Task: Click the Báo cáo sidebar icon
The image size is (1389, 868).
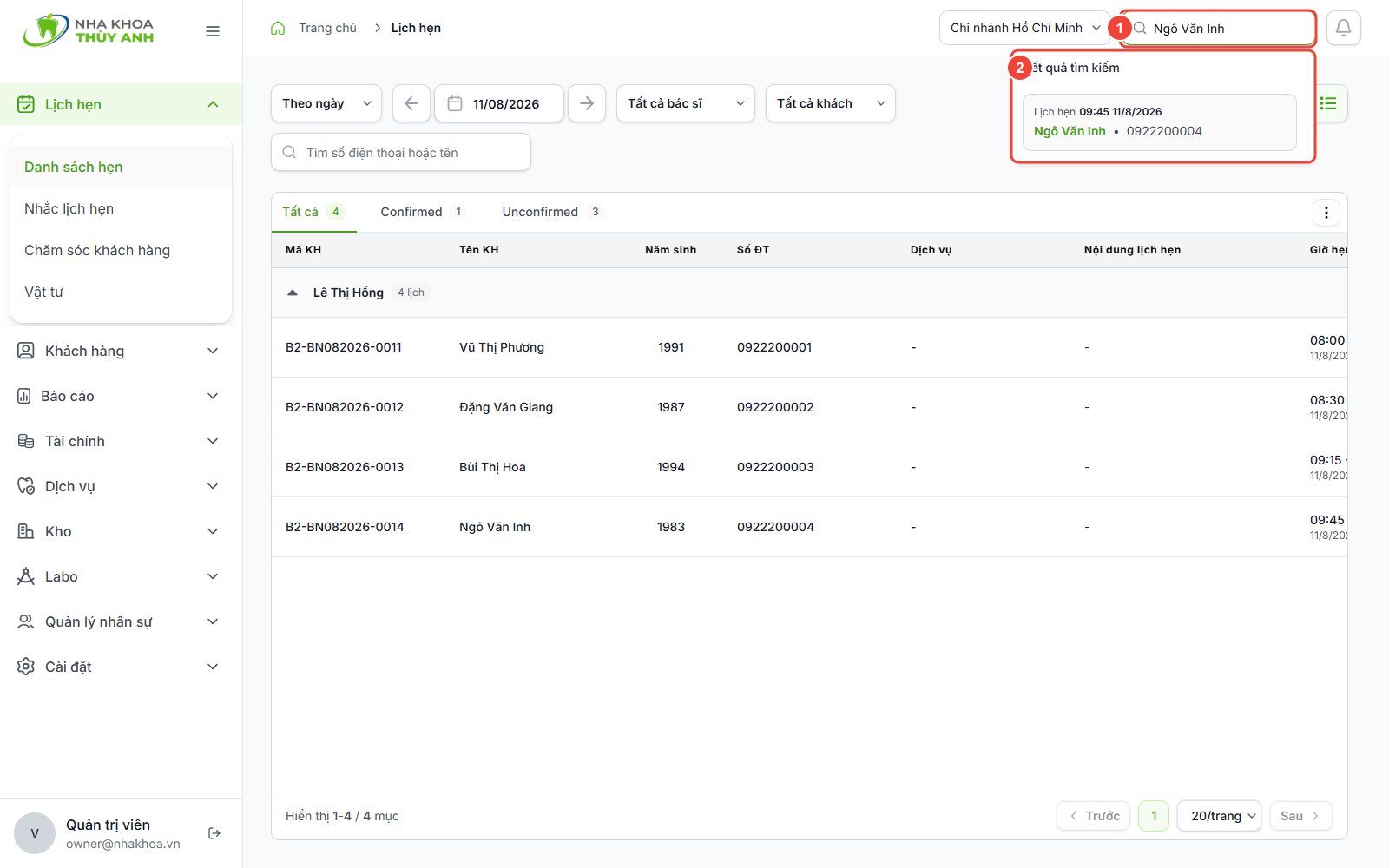Action: pyautogui.click(x=24, y=396)
